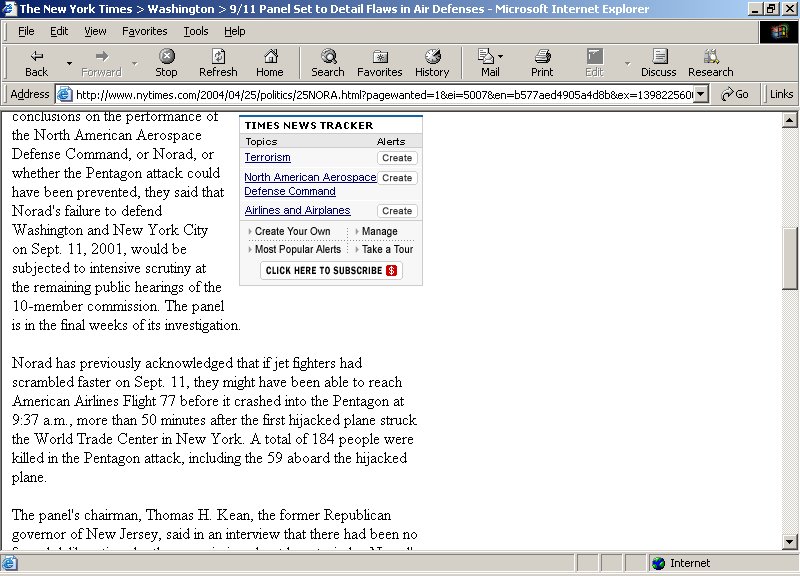Open the Tools menu

(196, 32)
